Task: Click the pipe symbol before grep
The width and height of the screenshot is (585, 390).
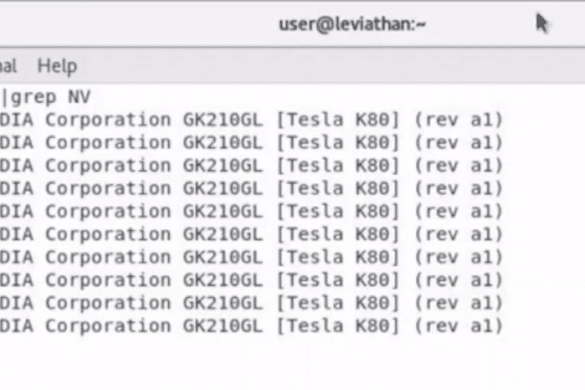Action: [4, 97]
